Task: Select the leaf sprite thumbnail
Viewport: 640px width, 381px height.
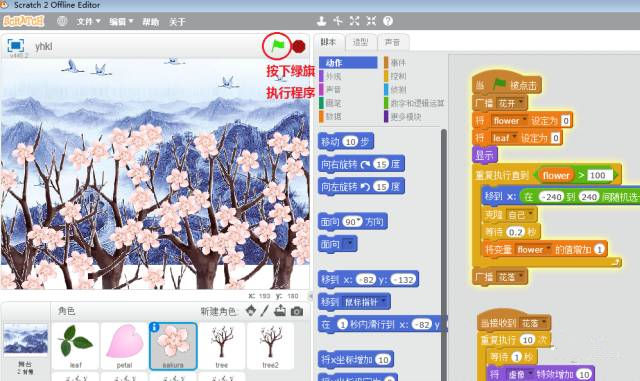Action: click(76, 345)
